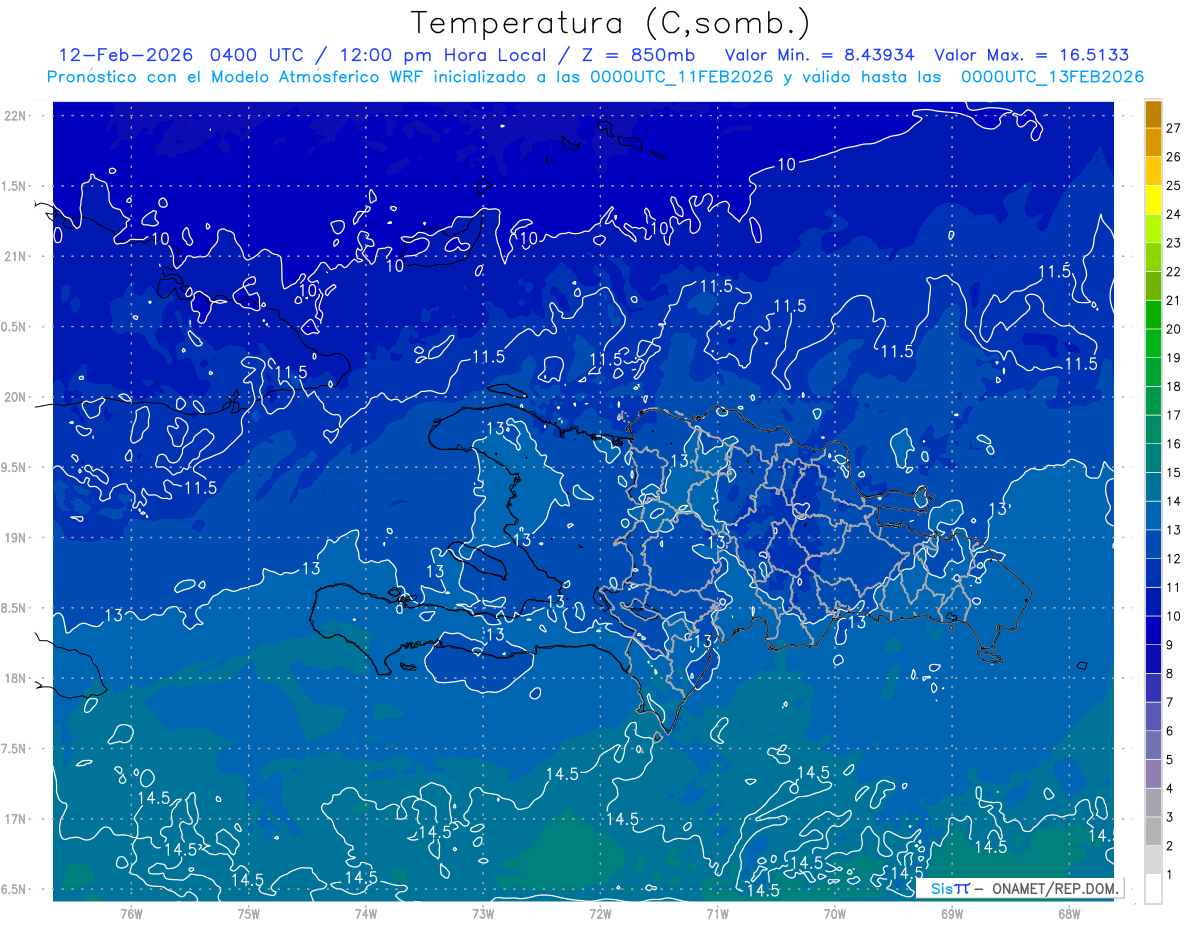
Task: Click the '70W' longitude axis label
Action: [835, 914]
